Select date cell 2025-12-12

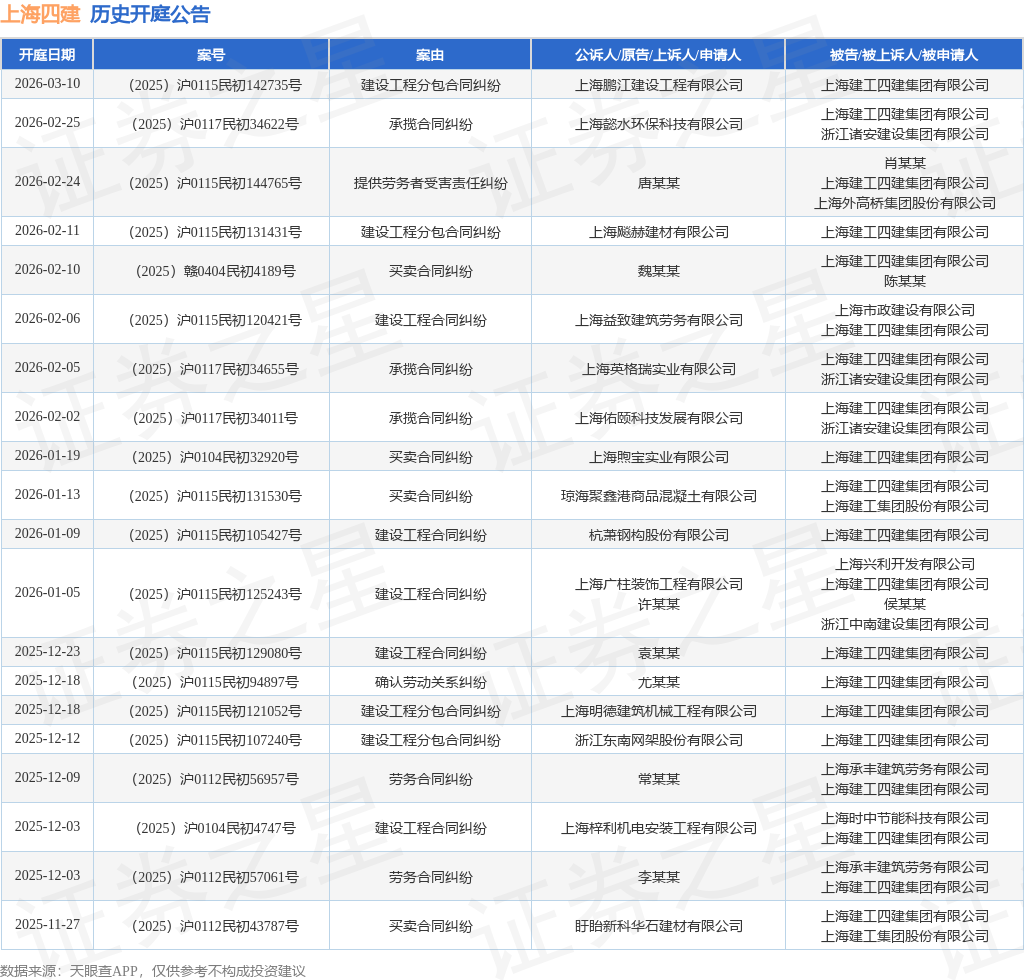click(x=47, y=738)
